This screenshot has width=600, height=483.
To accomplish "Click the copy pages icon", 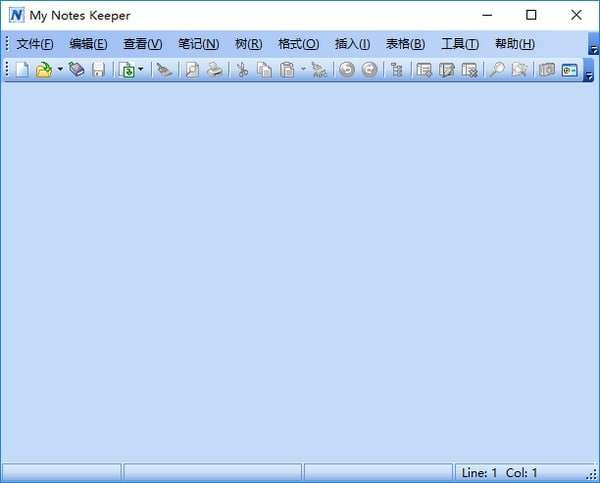I will point(264,70).
